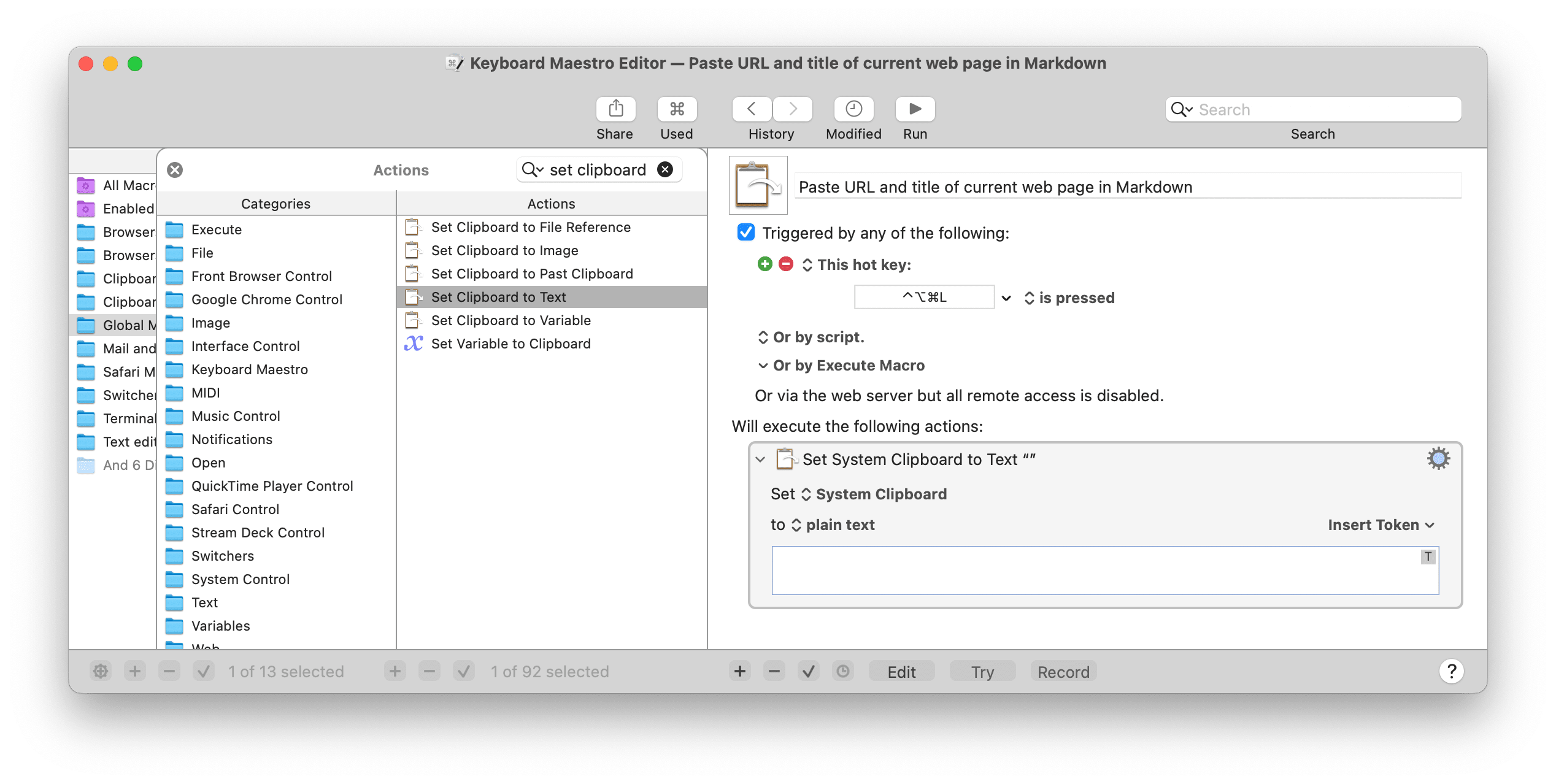The width and height of the screenshot is (1556, 784).
Task: Open the hot key dropdown arrow
Action: click(x=1006, y=298)
